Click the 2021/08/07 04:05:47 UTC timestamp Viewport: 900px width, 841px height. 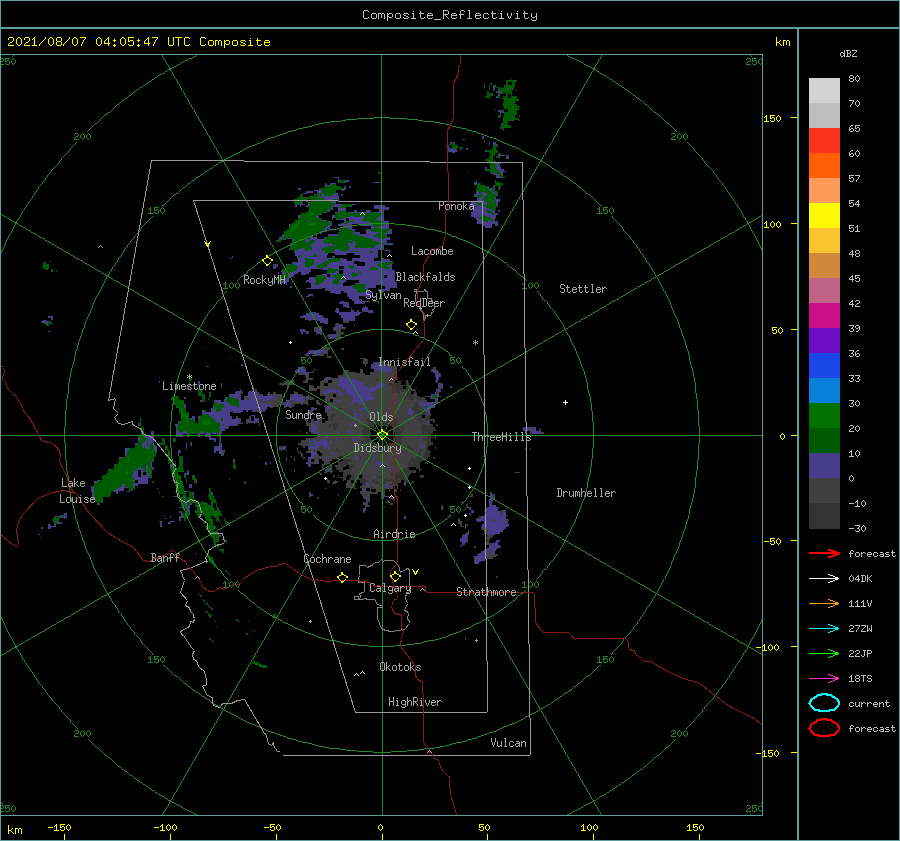coord(139,42)
